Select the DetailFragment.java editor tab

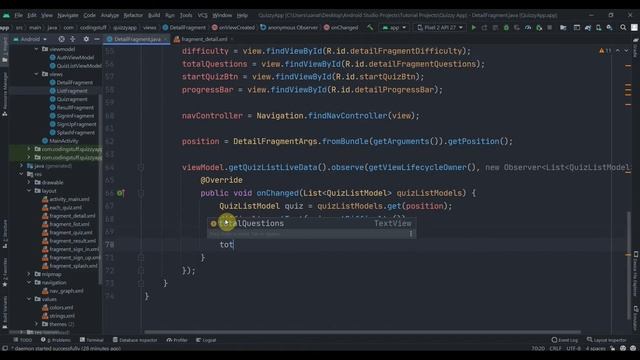[137, 39]
